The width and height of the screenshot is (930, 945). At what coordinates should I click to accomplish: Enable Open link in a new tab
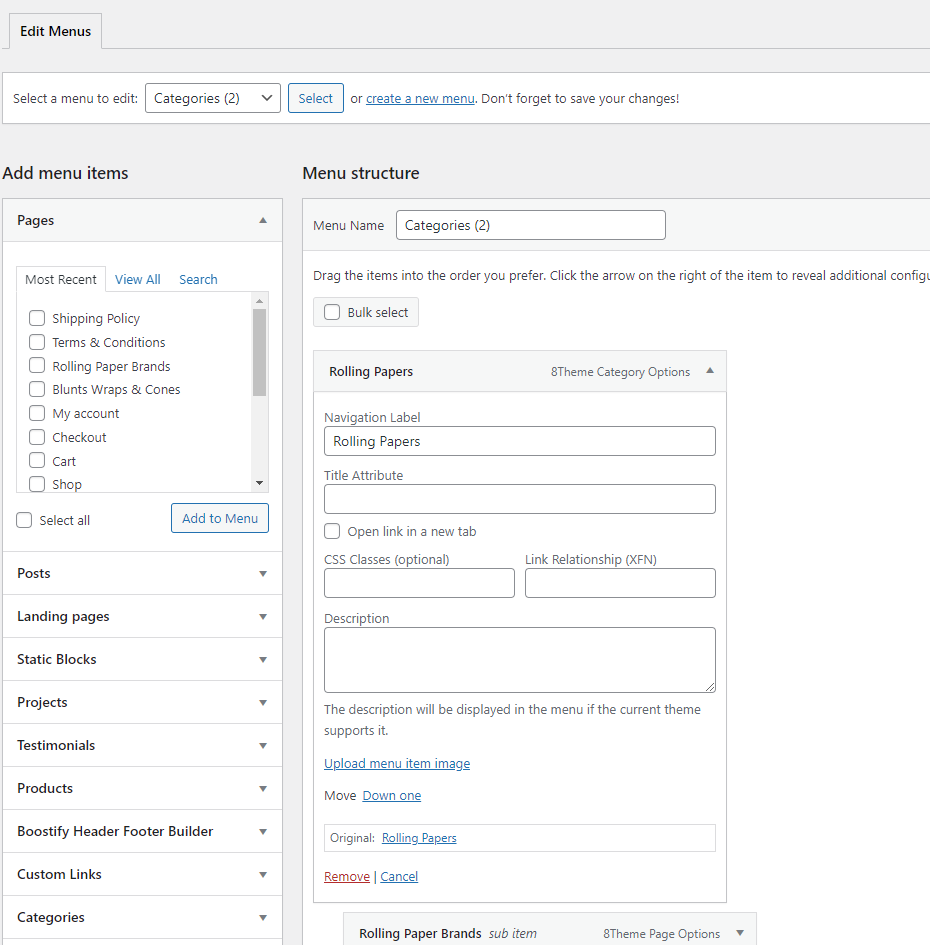(333, 531)
